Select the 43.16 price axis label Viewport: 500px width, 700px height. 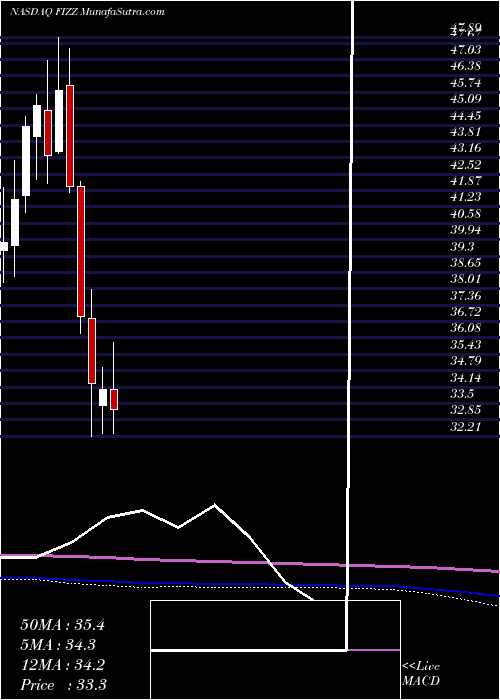[465, 148]
